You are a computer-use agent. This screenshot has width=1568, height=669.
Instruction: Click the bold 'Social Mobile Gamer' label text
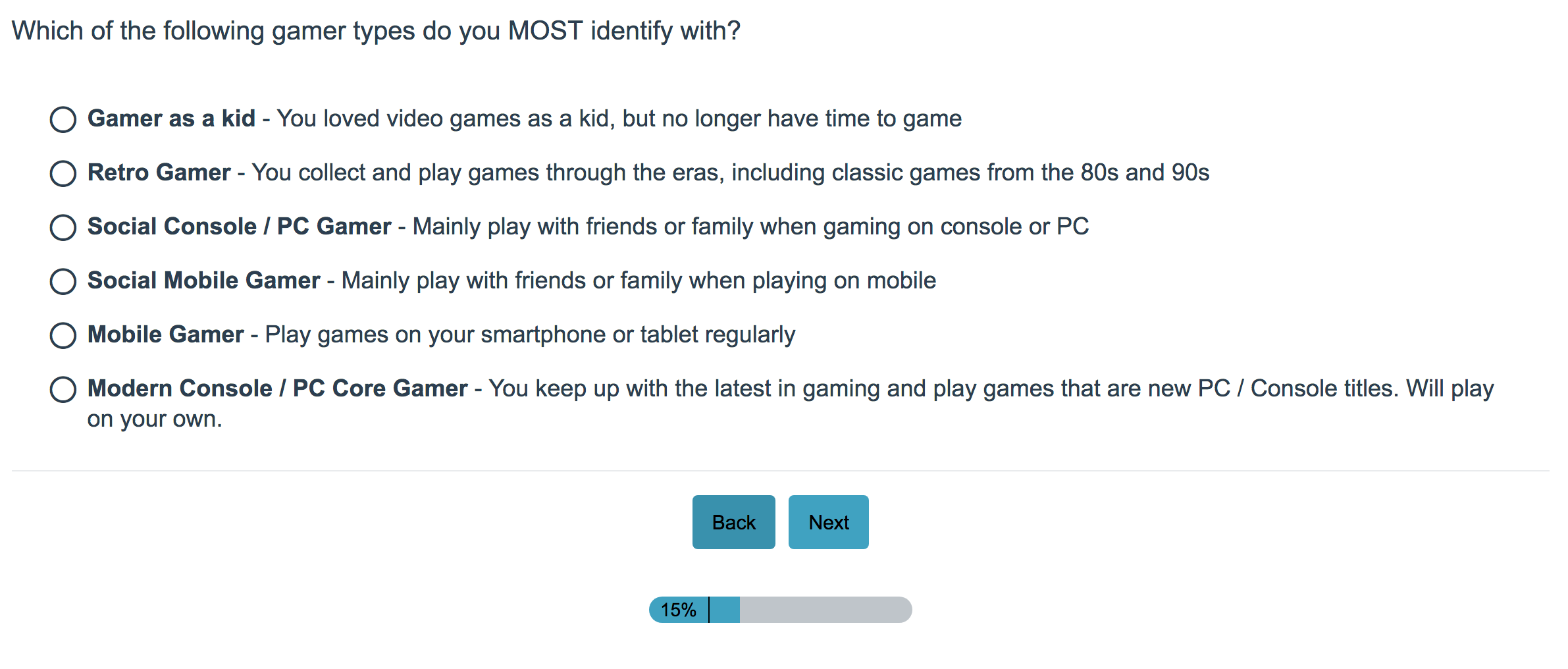(203, 281)
